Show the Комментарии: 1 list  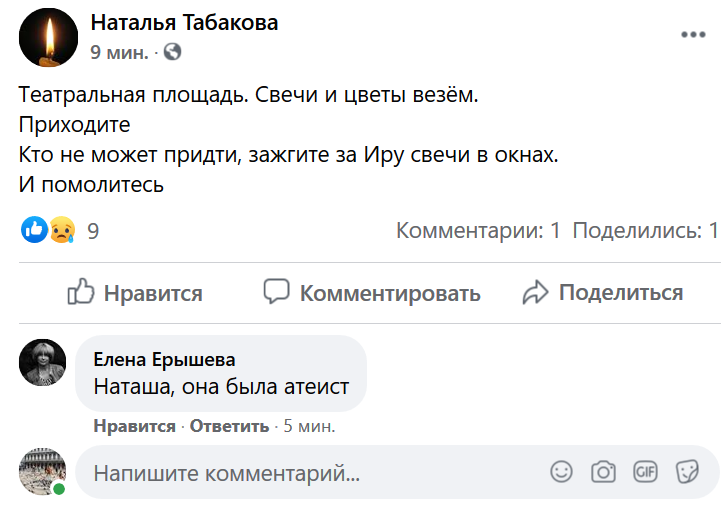pos(478,231)
